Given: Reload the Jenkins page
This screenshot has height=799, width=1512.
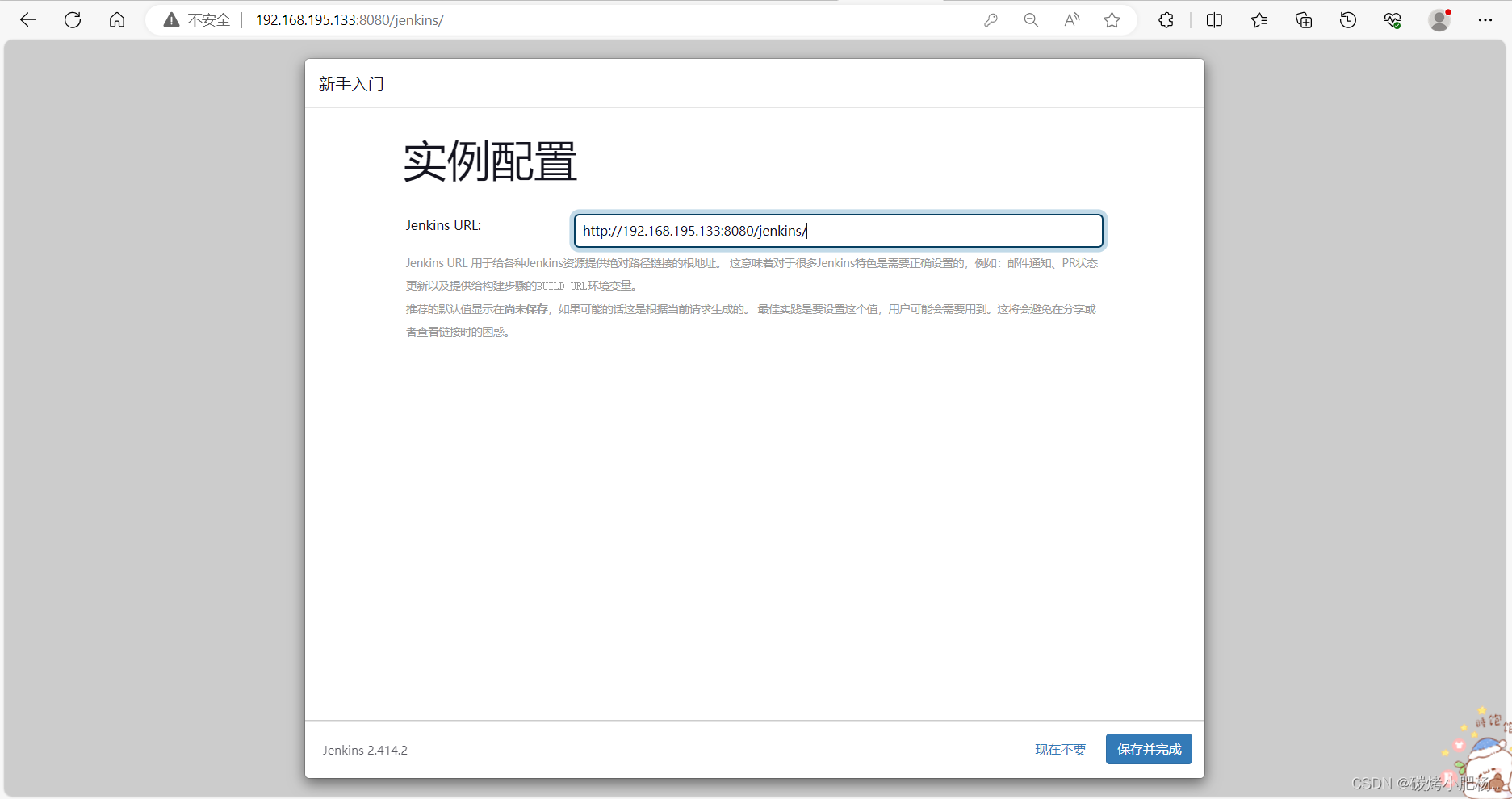Looking at the screenshot, I should (x=73, y=19).
